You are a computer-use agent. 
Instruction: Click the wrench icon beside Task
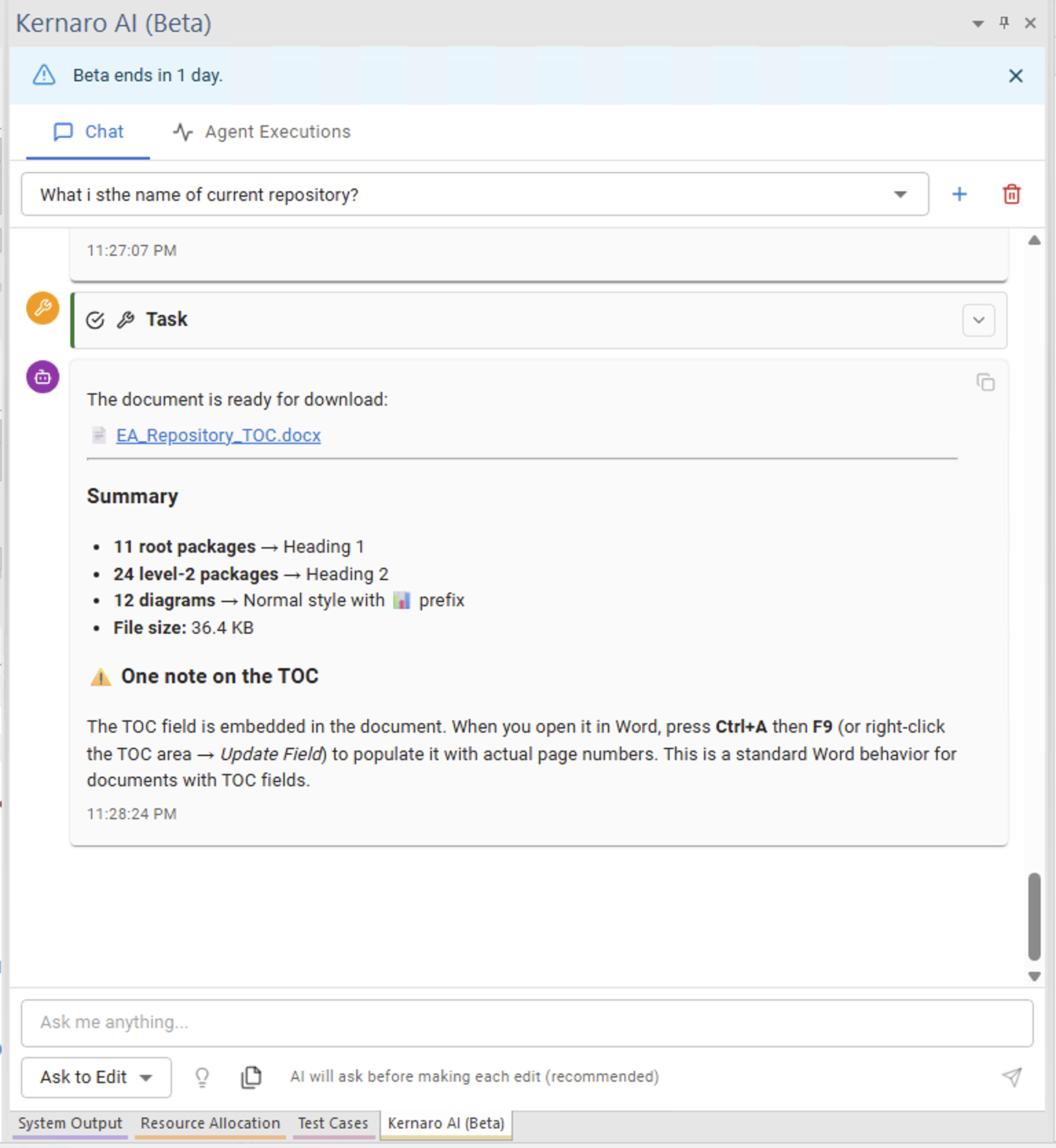coord(125,320)
